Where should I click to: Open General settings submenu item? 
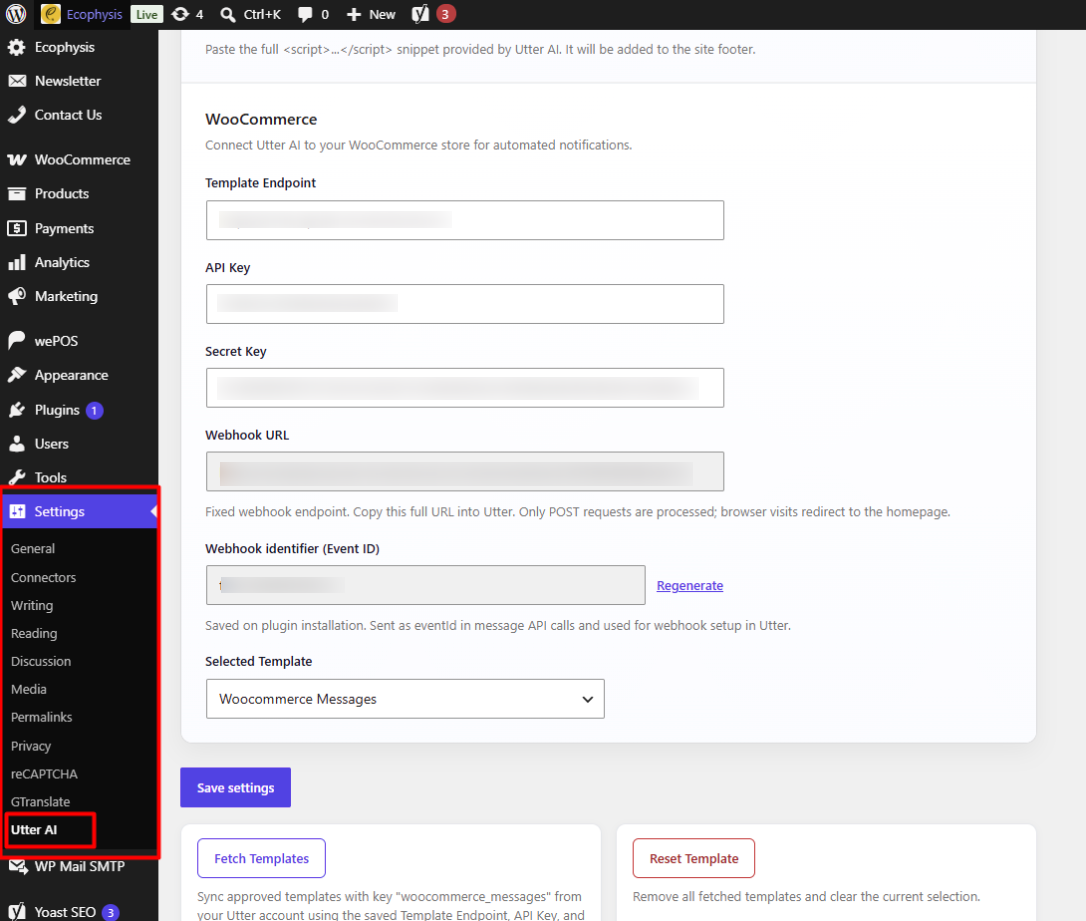[33, 548]
